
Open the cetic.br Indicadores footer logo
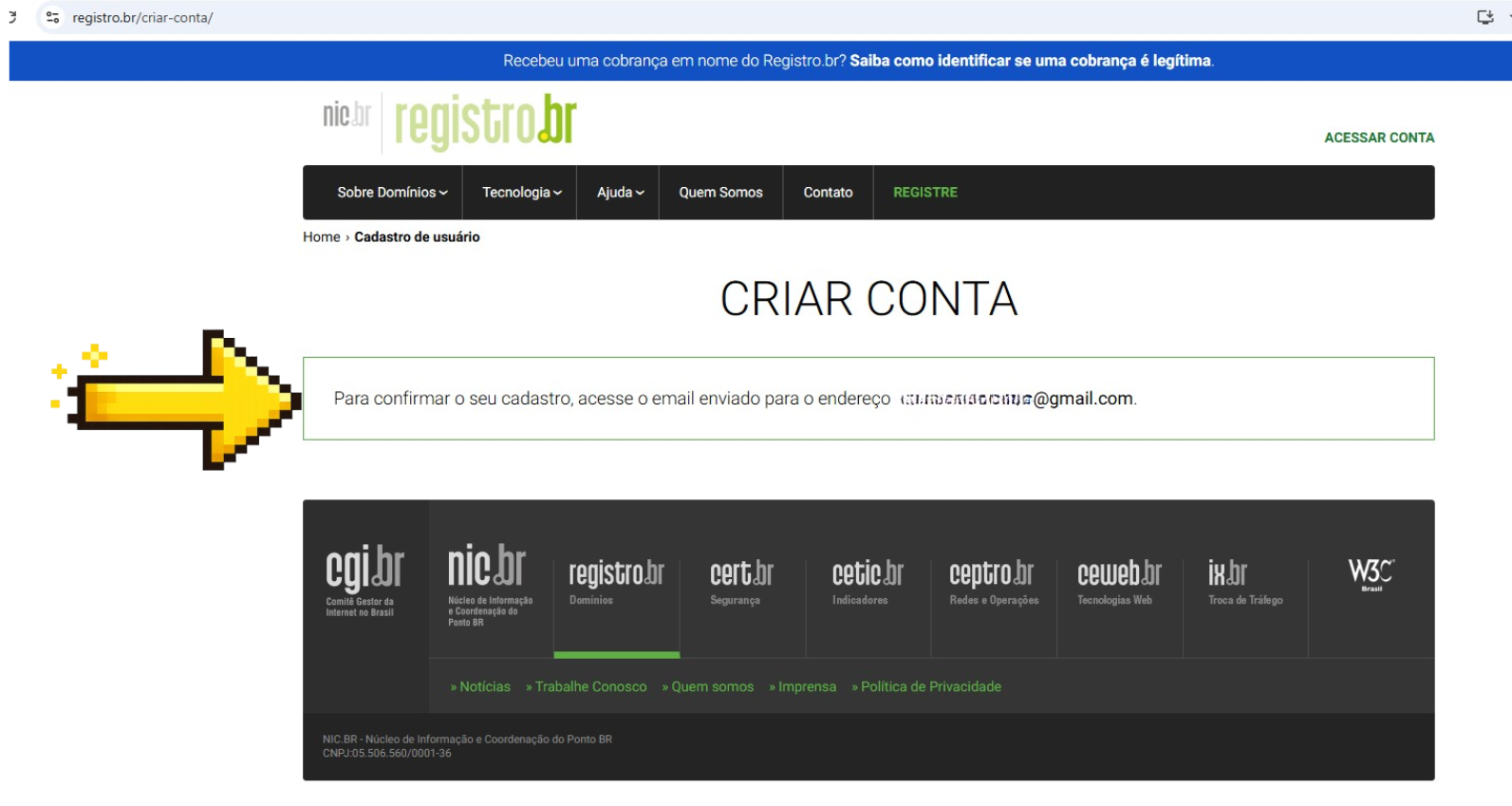868,582
